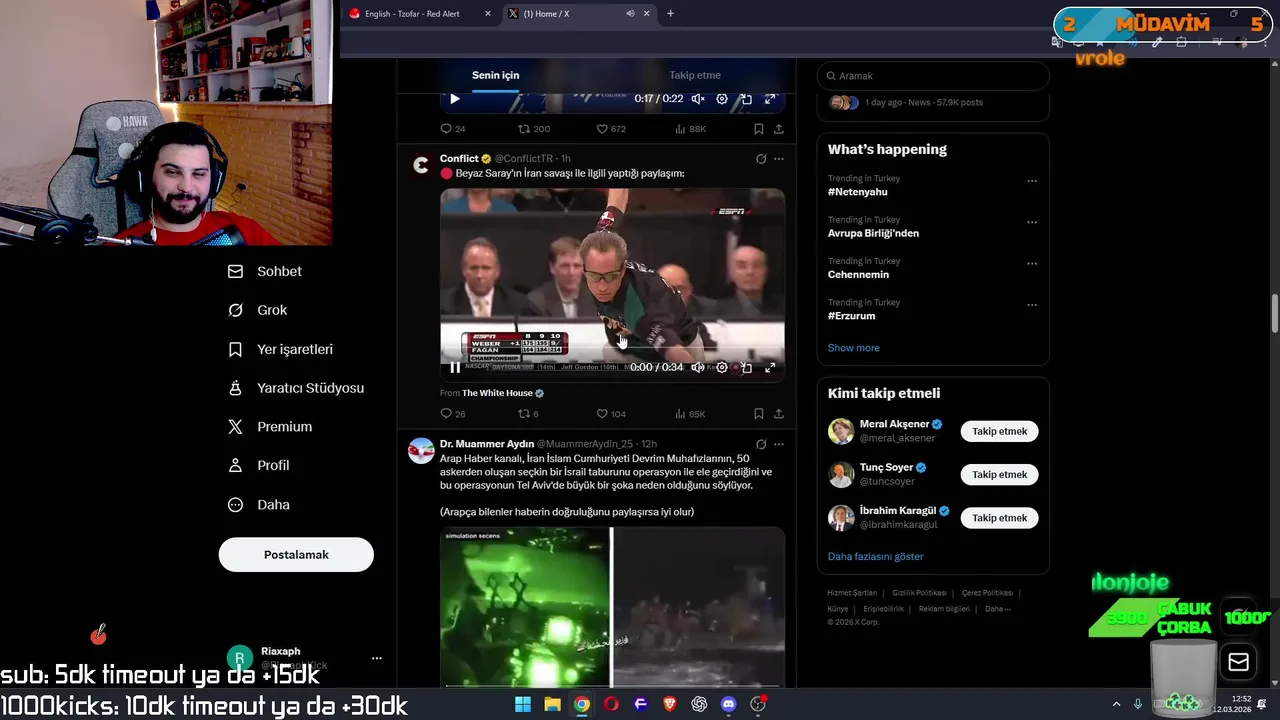
Task: Select the (1) Home / X browser tab
Action: pos(578,14)
